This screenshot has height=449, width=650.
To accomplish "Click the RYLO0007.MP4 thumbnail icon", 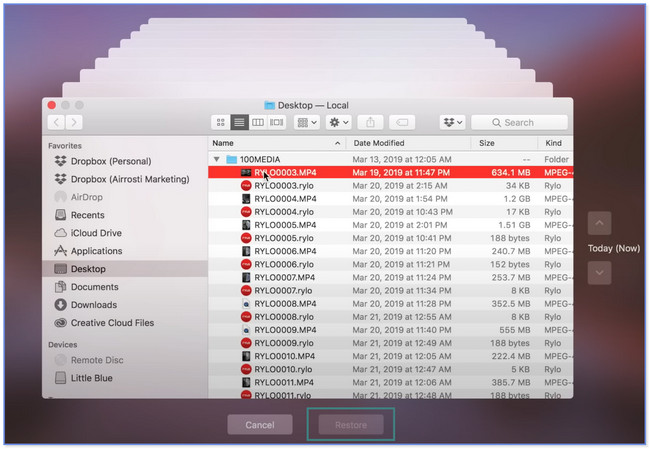I will pyautogui.click(x=246, y=277).
